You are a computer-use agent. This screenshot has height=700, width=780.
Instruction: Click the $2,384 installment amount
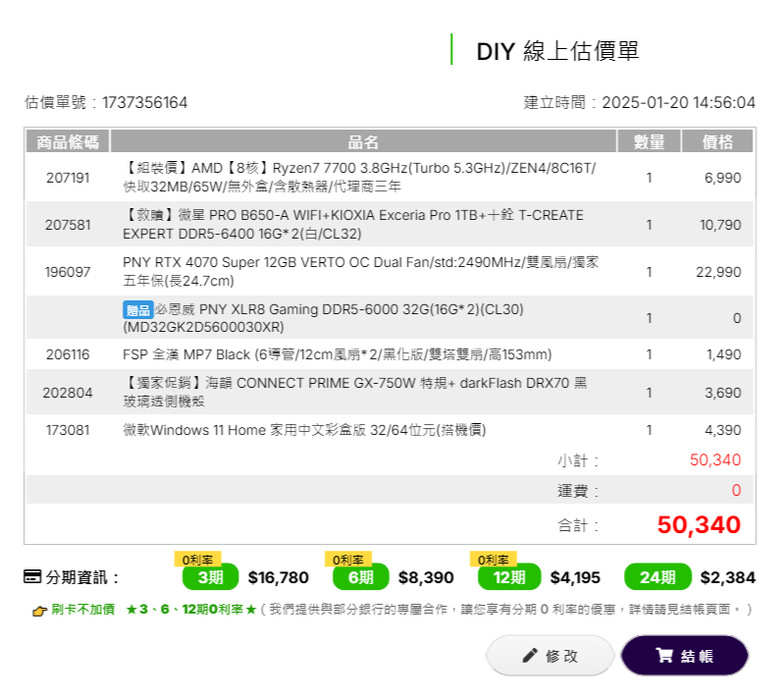click(x=728, y=578)
